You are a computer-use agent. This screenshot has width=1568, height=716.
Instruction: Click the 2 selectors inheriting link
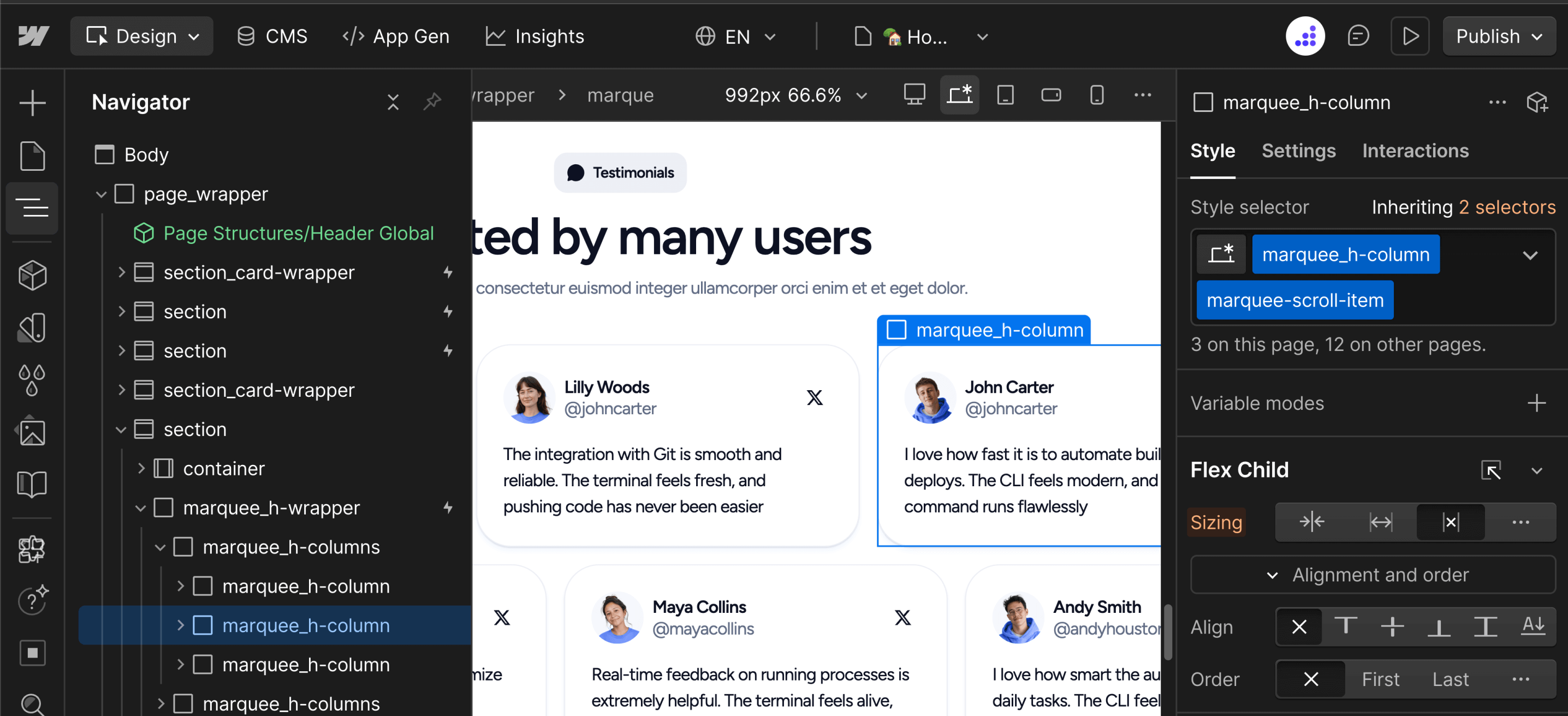pyautogui.click(x=1507, y=207)
